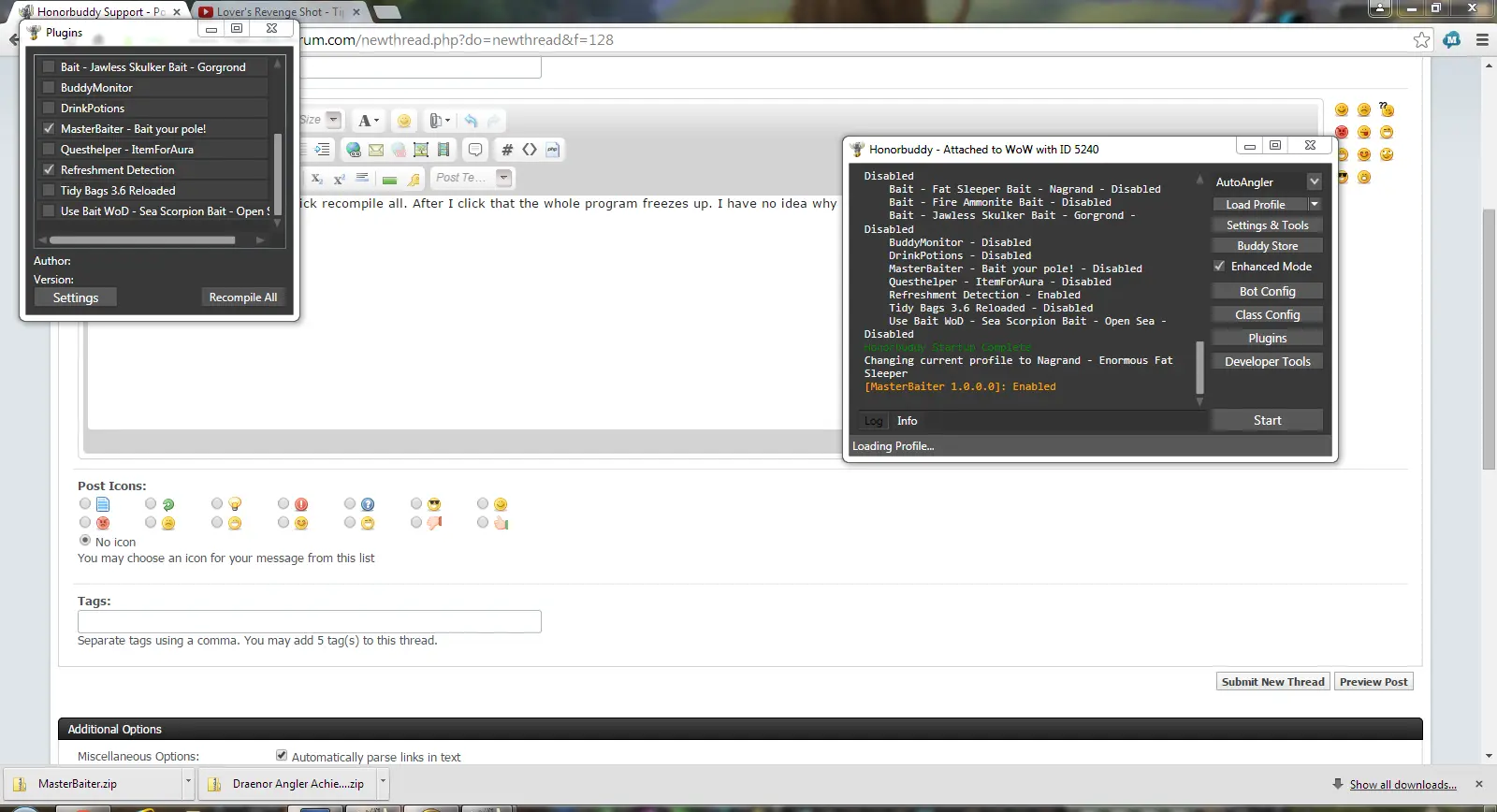The width and height of the screenshot is (1497, 812).
Task: Wrap selection in quote tags icon
Action: [475, 150]
